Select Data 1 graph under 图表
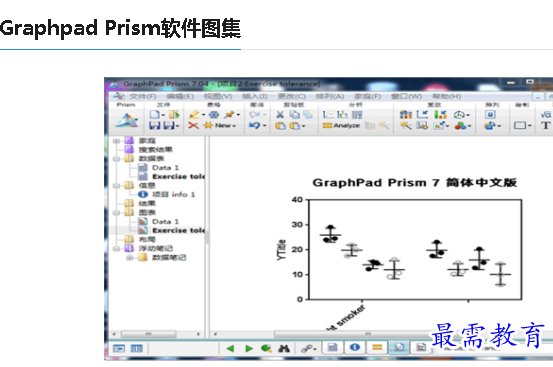 165,221
